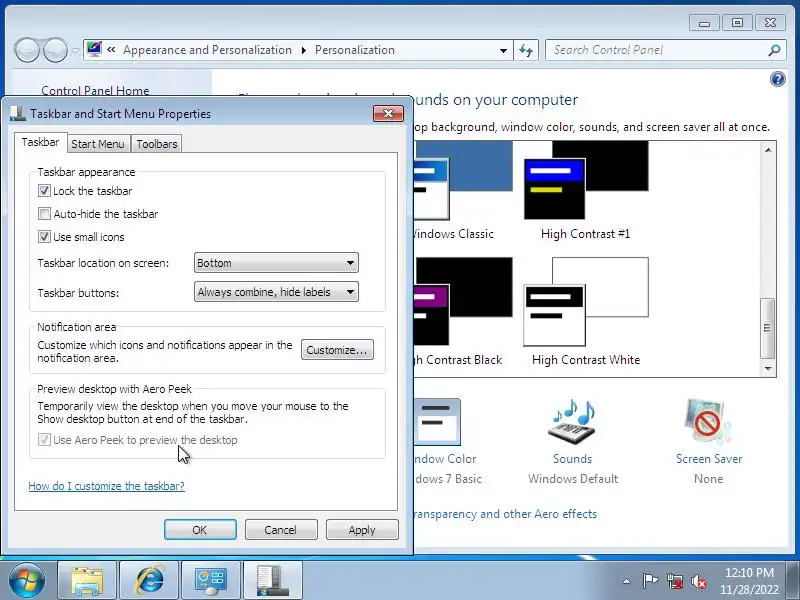Click the muted volume tray icon
Image resolution: width=800 pixels, height=600 pixels.
pyautogui.click(x=699, y=581)
